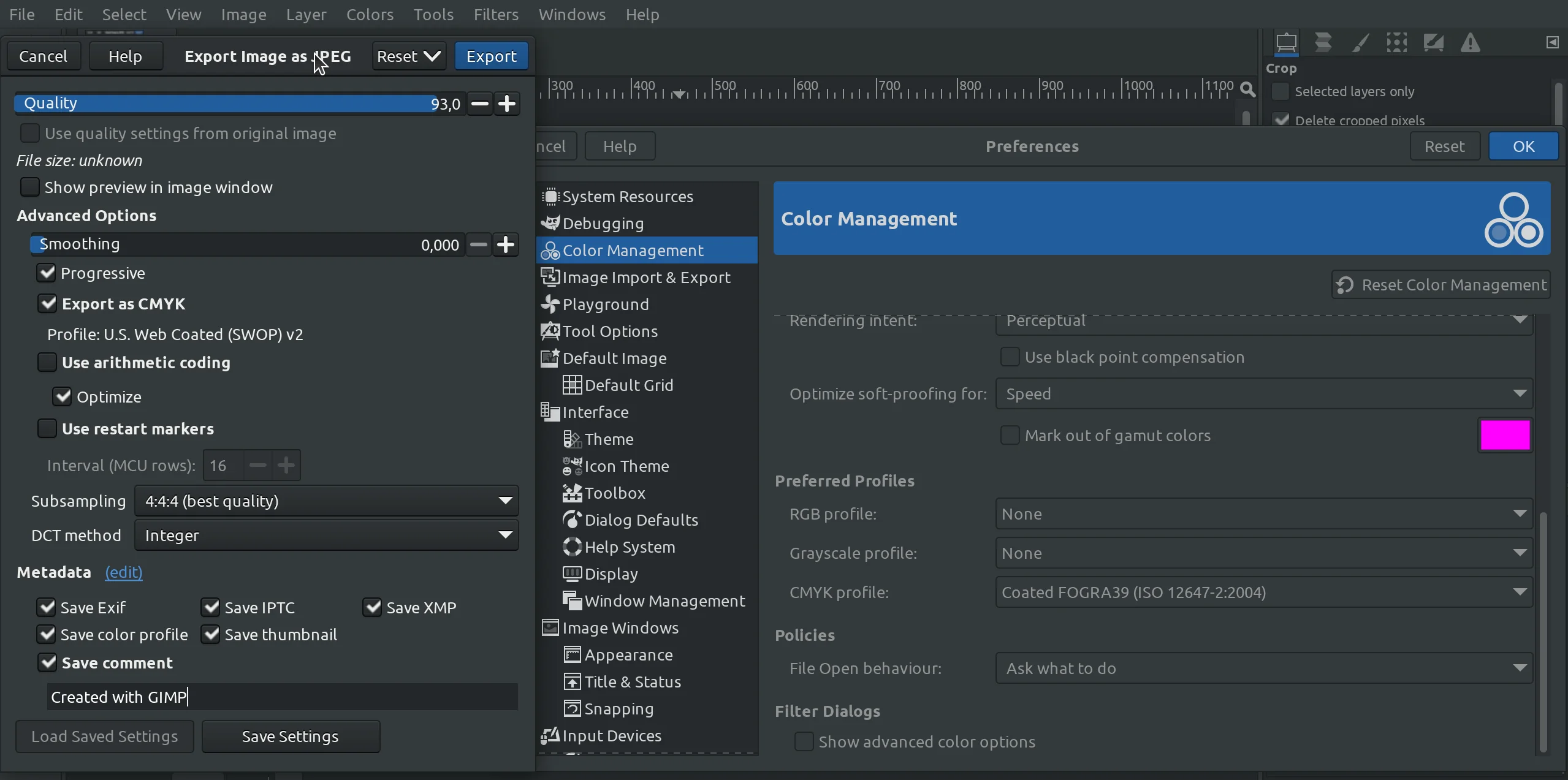Enable Use arithmetic coding

pyautogui.click(x=47, y=363)
